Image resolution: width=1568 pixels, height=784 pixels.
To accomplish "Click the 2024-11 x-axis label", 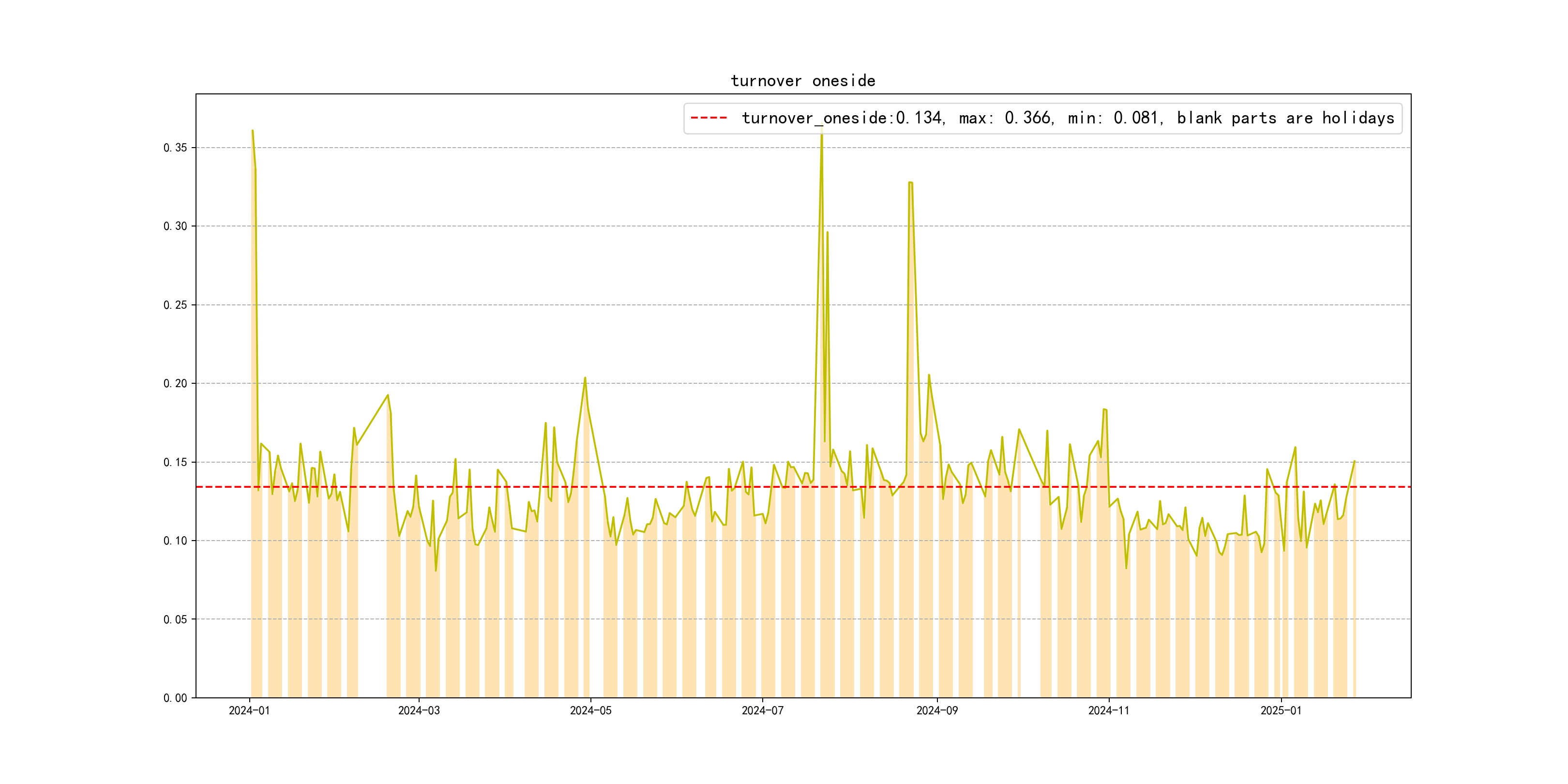I will coord(1108,710).
